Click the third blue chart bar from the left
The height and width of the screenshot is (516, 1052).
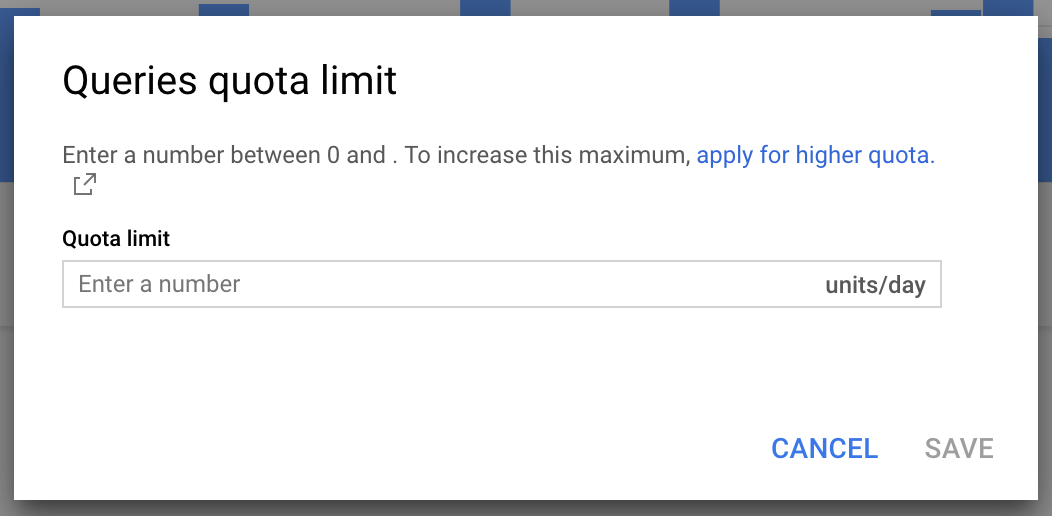[x=485, y=7]
